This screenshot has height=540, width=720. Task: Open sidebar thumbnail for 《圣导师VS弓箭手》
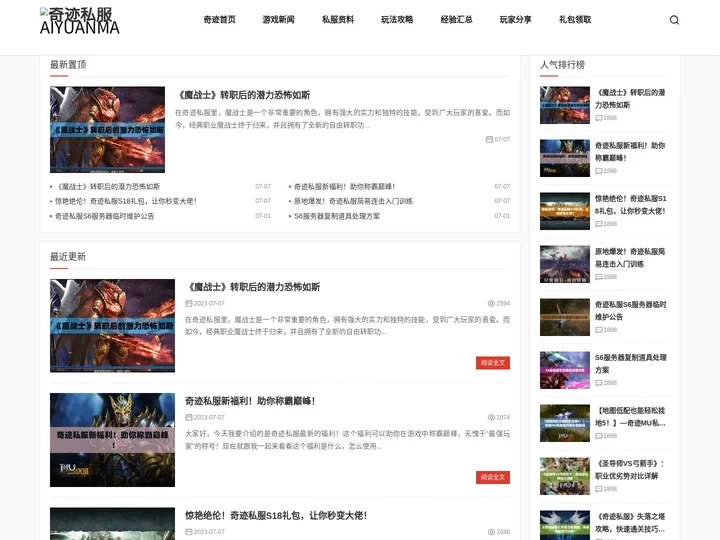tap(565, 476)
